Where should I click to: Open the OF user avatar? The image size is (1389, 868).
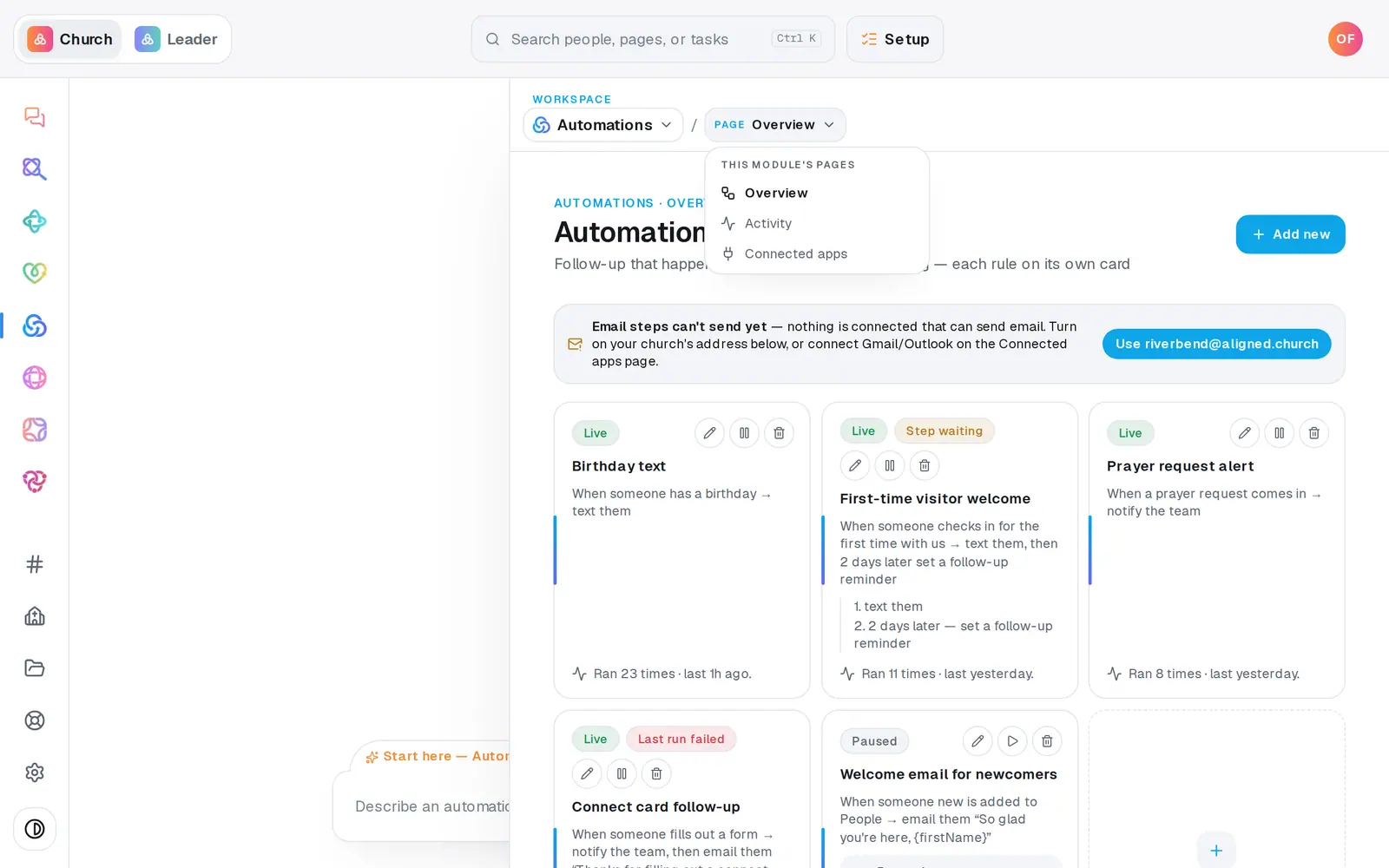pos(1345,39)
